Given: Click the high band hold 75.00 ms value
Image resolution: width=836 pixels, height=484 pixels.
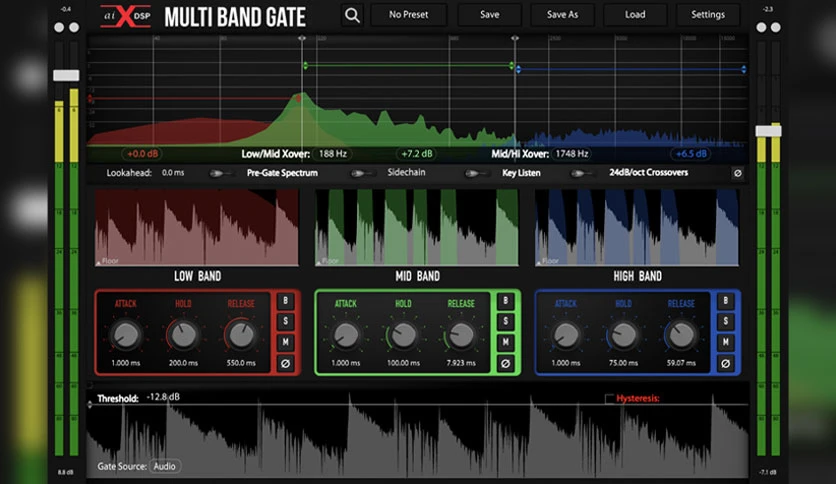Looking at the screenshot, I should [623, 363].
